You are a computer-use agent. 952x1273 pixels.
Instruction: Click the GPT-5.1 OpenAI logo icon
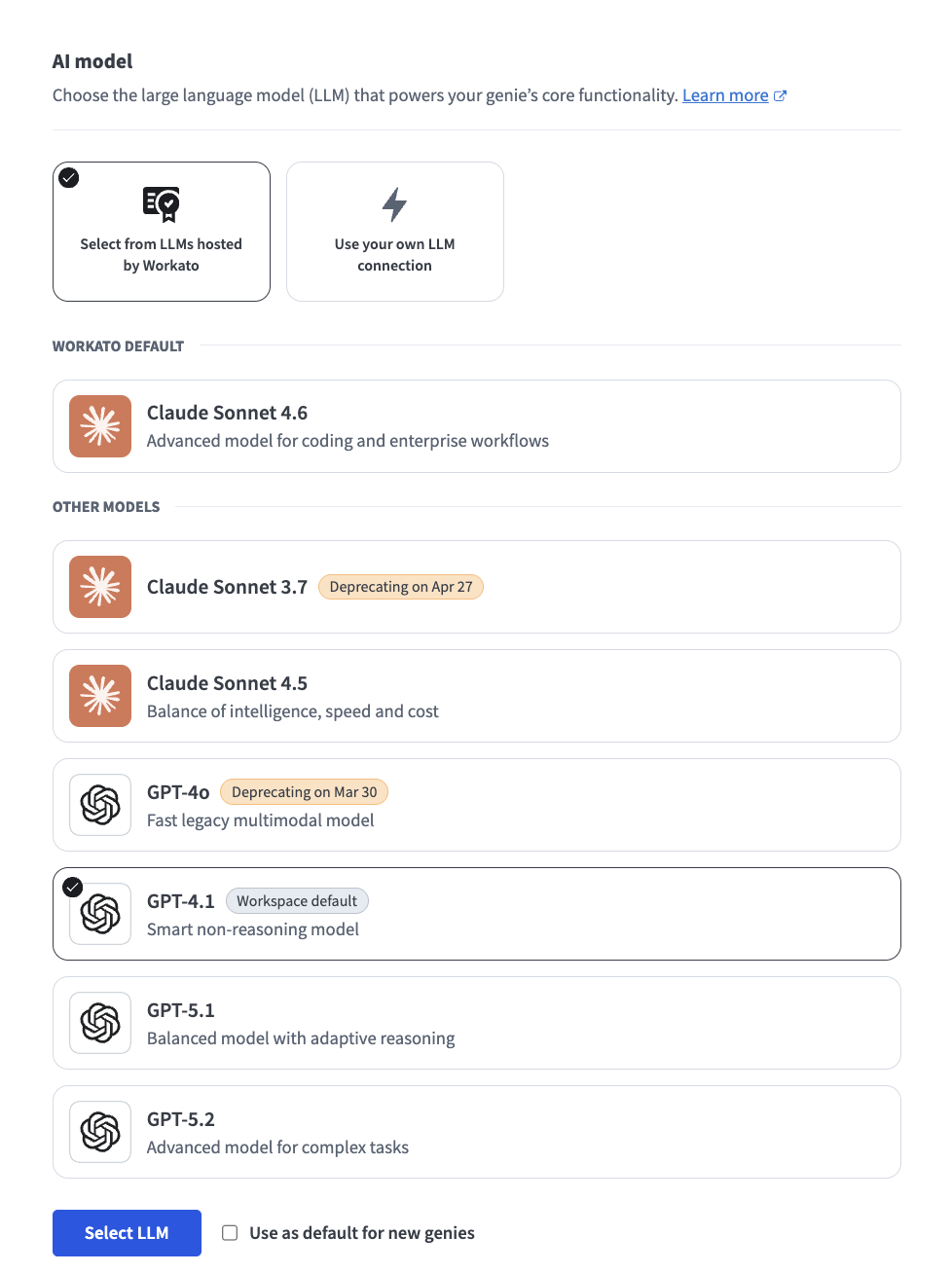pos(100,1023)
